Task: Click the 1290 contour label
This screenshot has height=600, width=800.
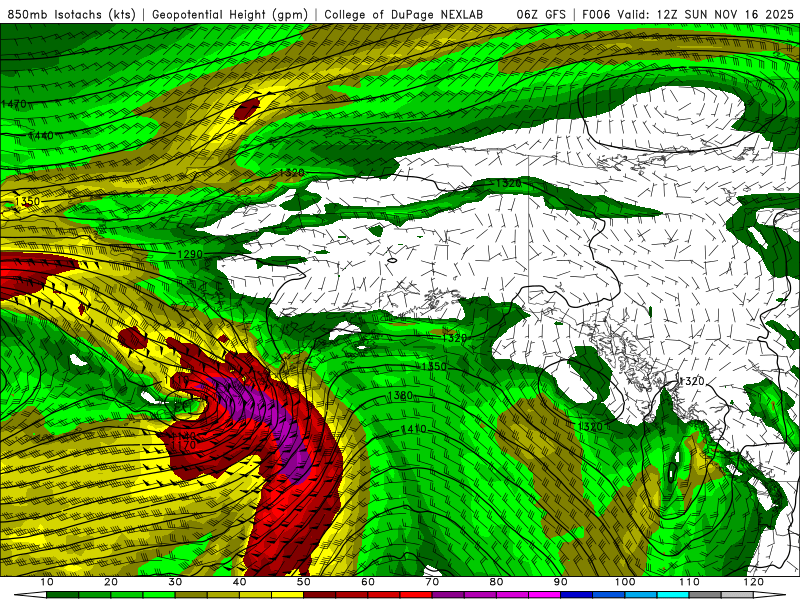Action: pos(190,254)
